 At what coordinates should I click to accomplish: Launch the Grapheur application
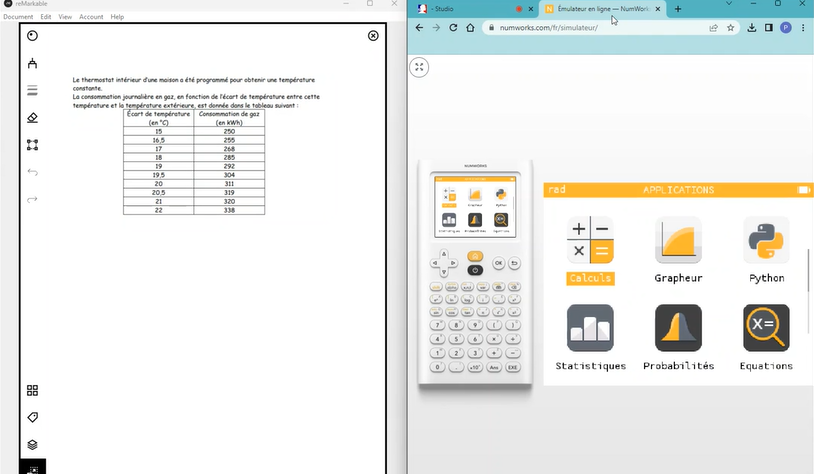coord(678,241)
